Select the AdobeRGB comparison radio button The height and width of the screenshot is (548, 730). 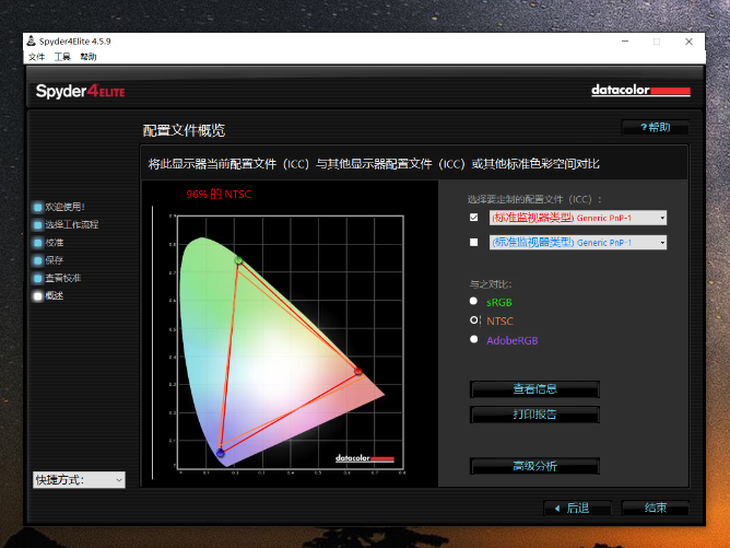pos(474,340)
